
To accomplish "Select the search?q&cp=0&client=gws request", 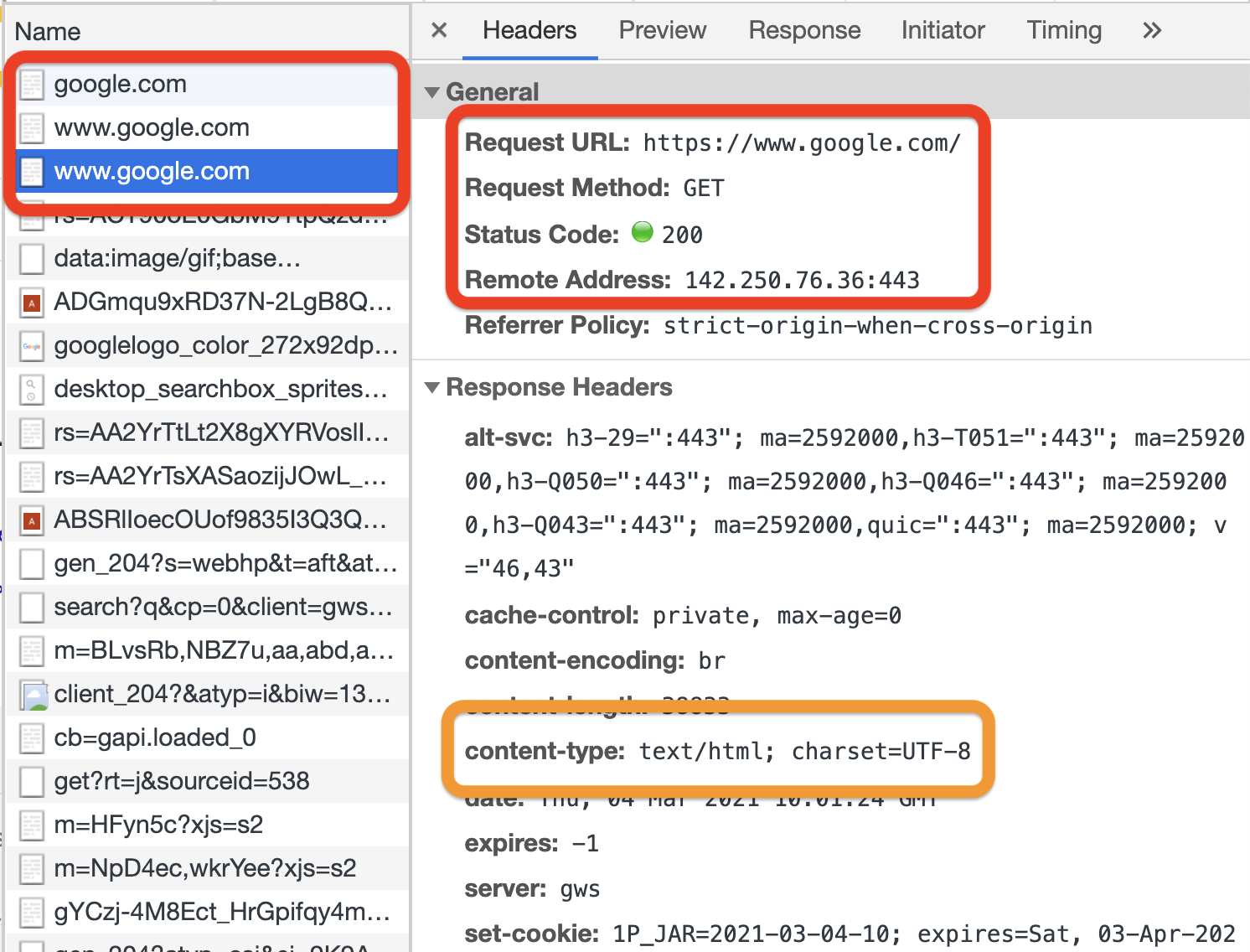I will tap(207, 607).
